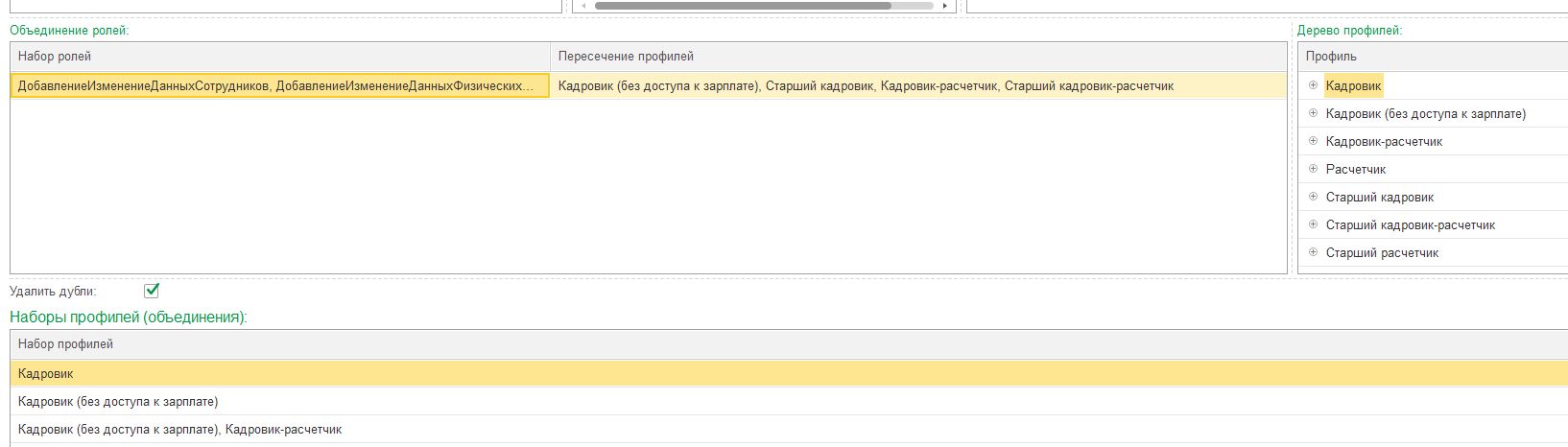
Task: Click the Пересечение профилей column header
Action: click(x=918, y=57)
